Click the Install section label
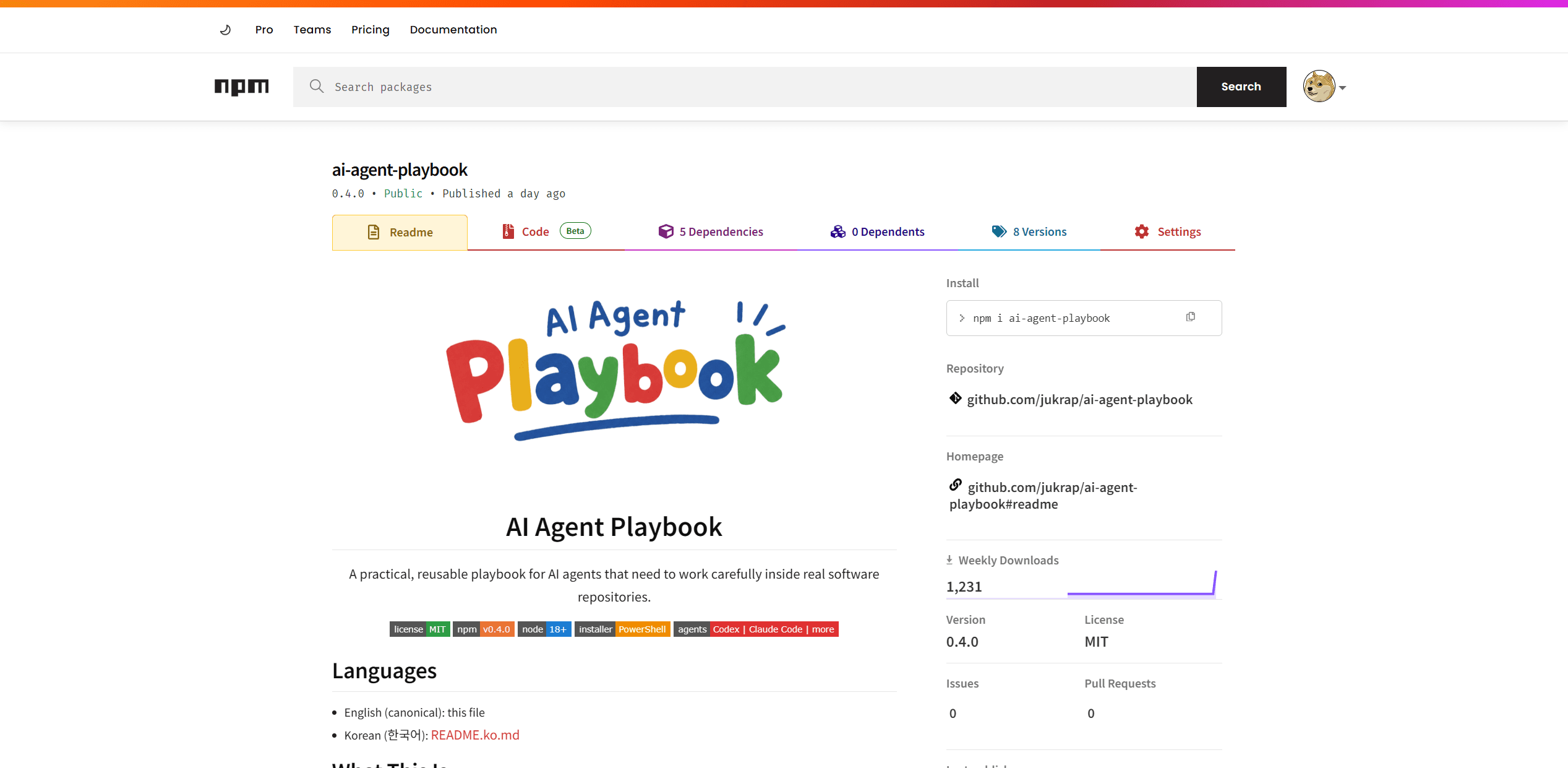The width and height of the screenshot is (1568, 768). (x=962, y=283)
